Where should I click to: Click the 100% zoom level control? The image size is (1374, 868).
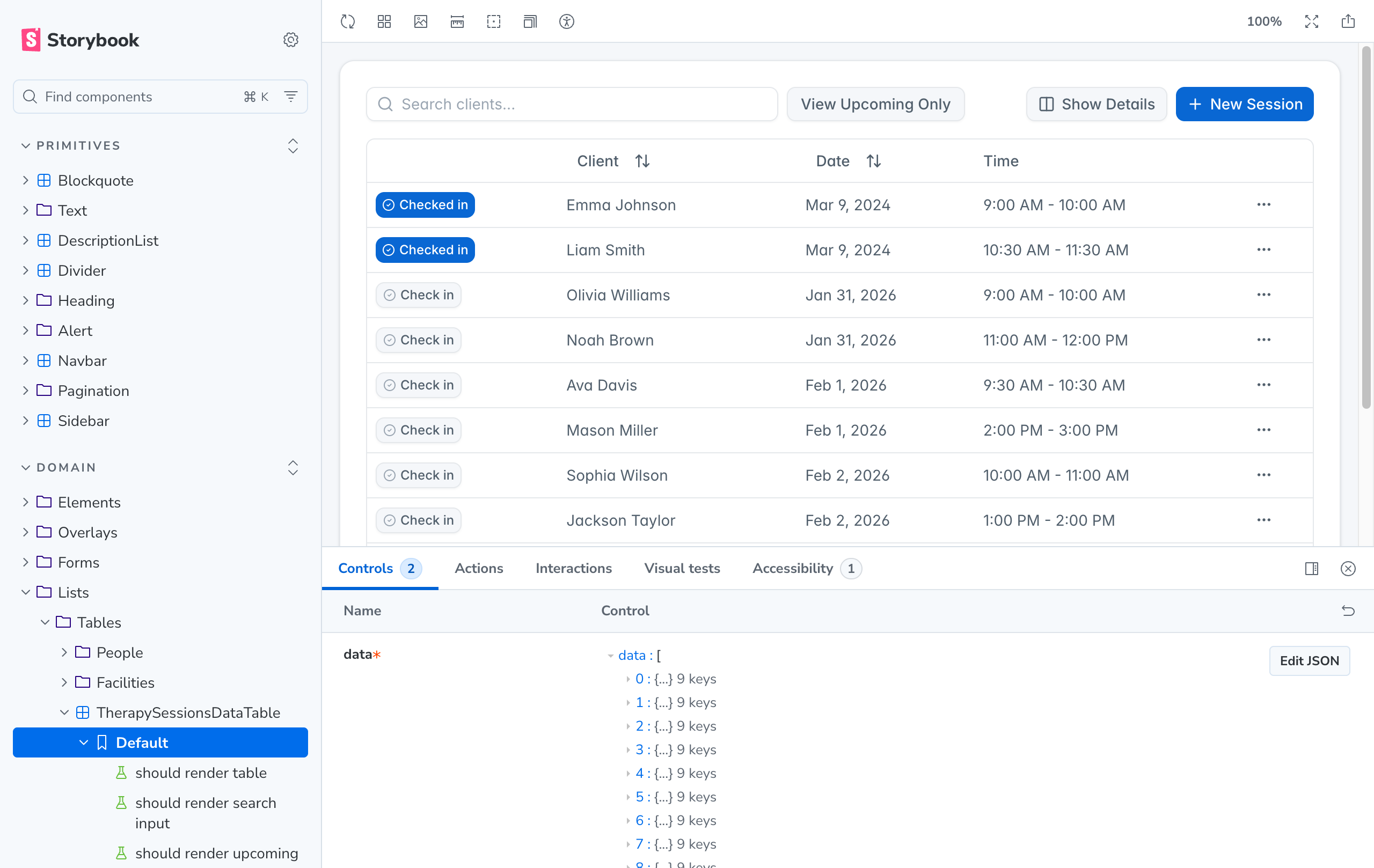(x=1264, y=21)
